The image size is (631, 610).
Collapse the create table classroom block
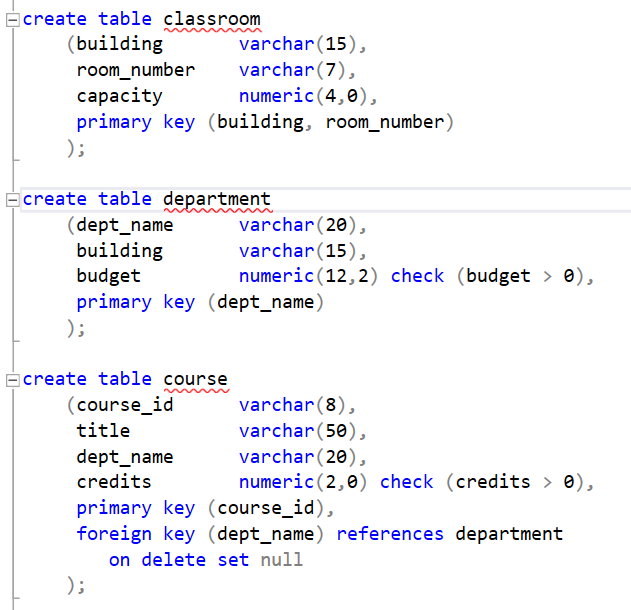[12, 20]
